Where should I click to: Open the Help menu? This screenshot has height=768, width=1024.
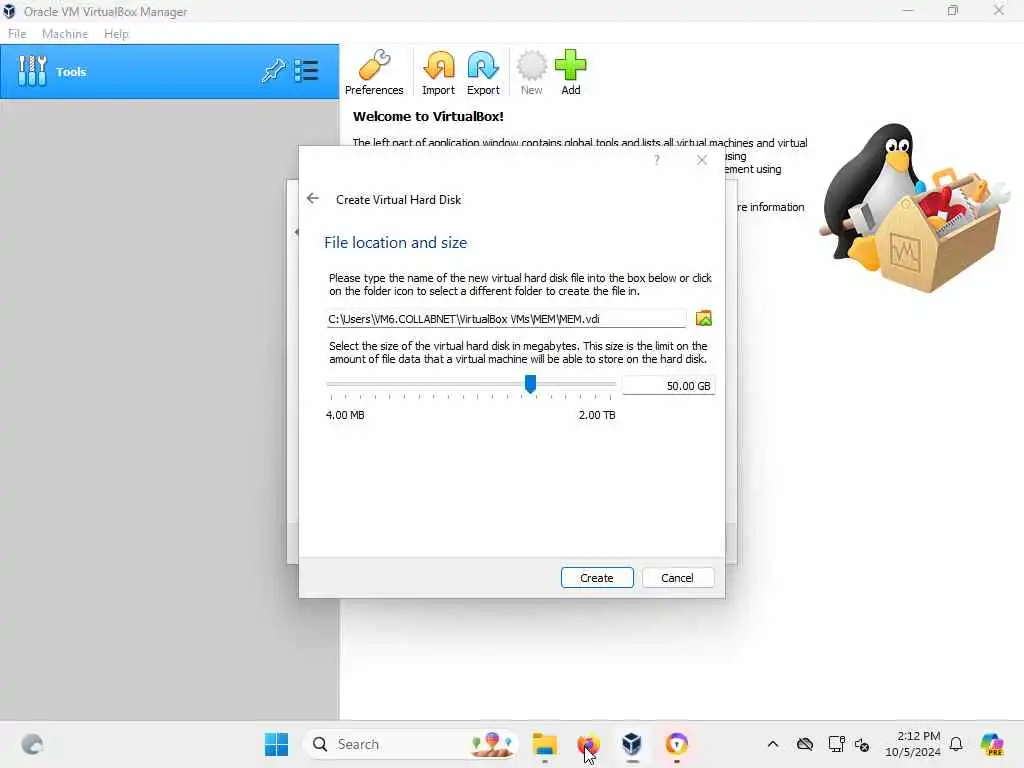tap(116, 34)
